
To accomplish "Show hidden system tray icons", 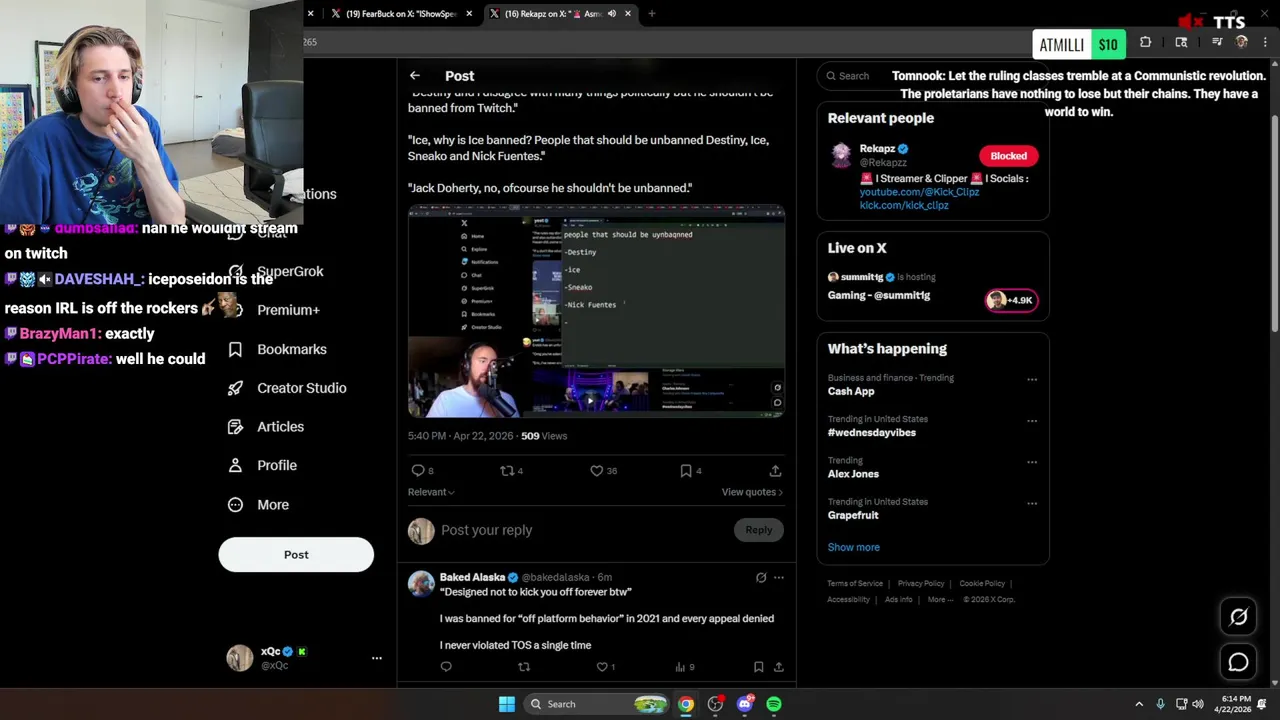I will pos(1139,704).
